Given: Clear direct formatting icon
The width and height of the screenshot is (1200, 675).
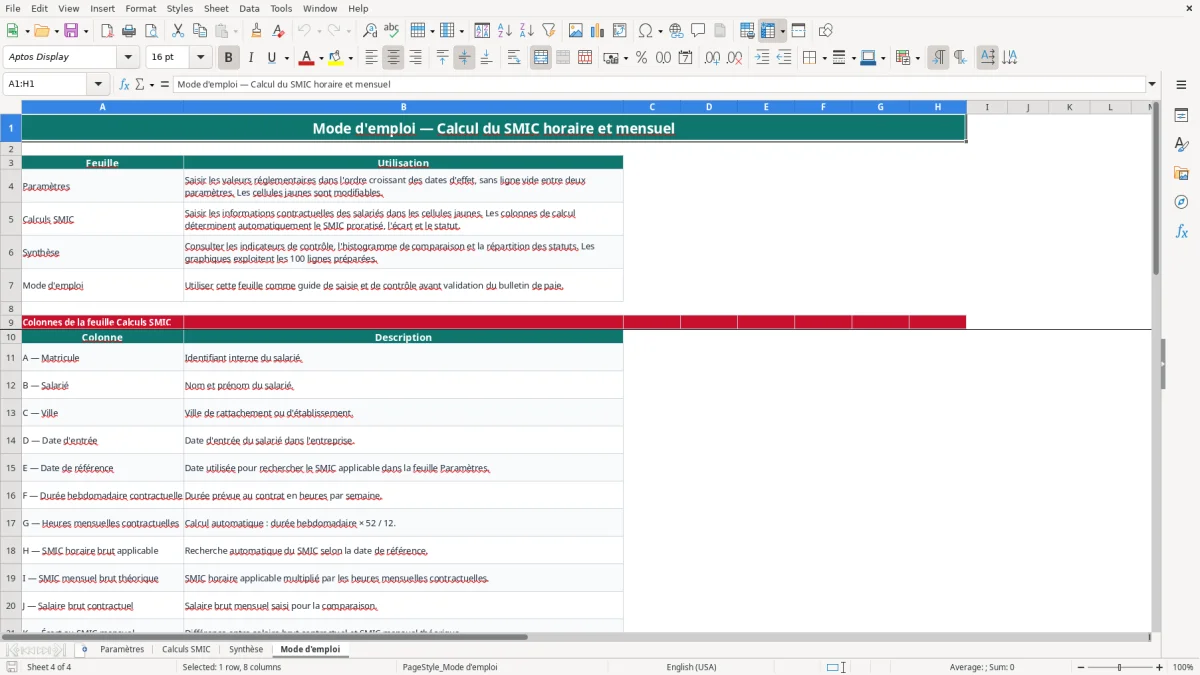Looking at the screenshot, I should click(278, 31).
